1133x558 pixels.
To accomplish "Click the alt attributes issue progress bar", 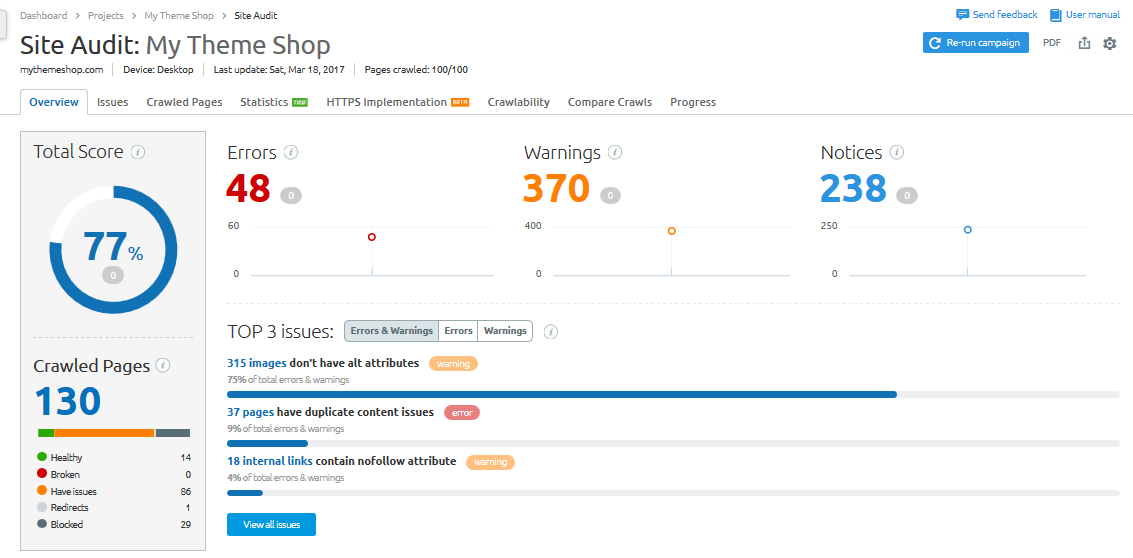I will point(673,395).
